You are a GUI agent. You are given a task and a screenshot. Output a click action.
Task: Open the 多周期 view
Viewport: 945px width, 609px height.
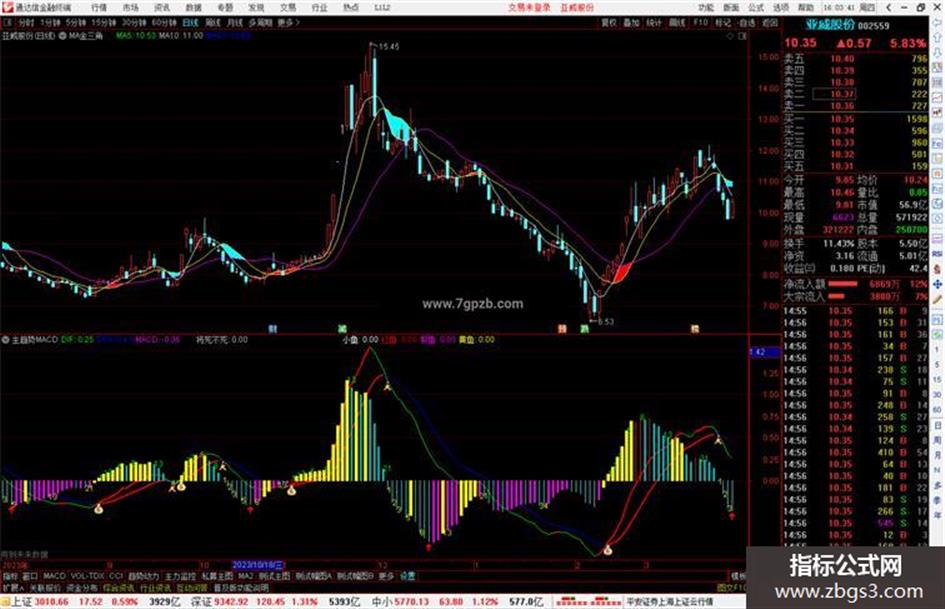point(260,22)
